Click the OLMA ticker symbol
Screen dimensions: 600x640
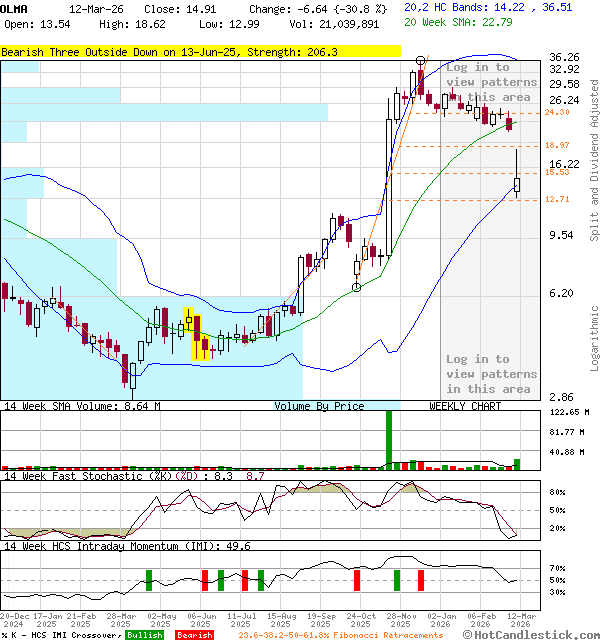coord(15,7)
